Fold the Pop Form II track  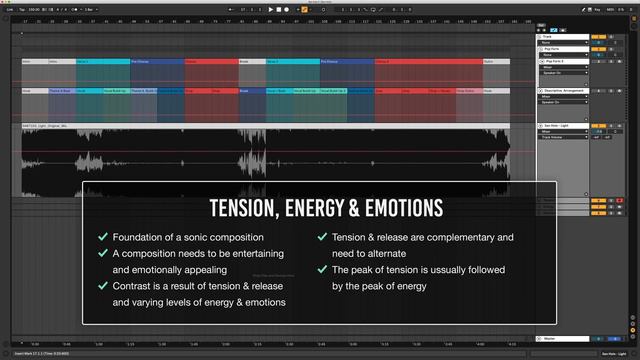pyautogui.click(x=542, y=61)
